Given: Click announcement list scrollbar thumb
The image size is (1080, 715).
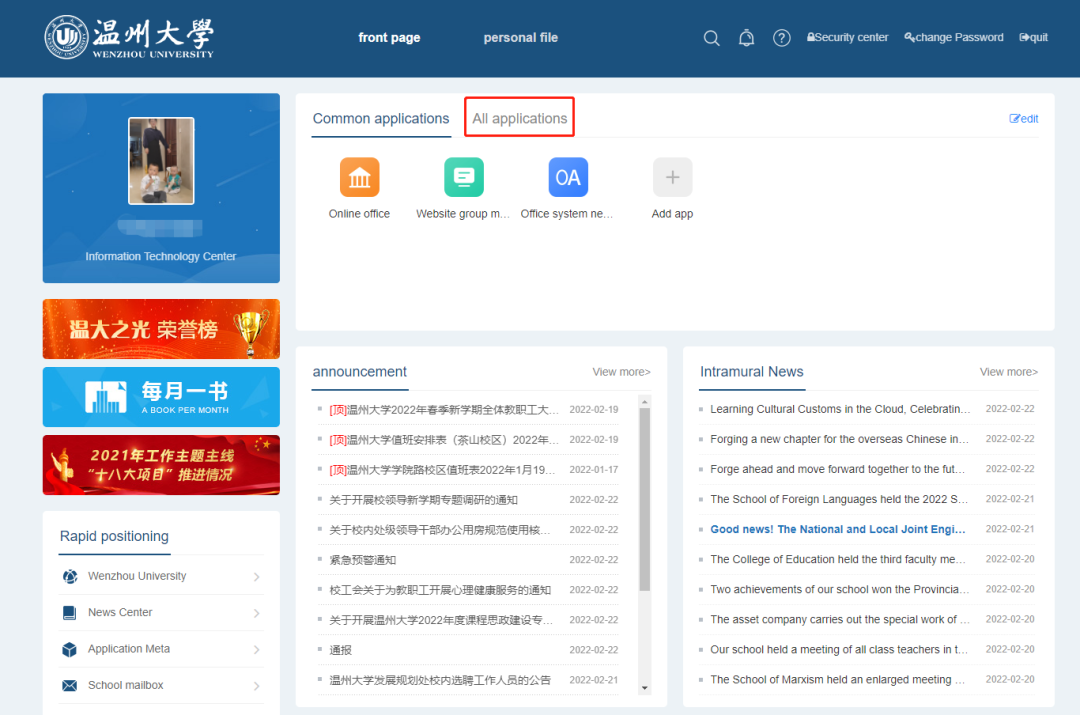Looking at the screenshot, I should coord(645,499).
